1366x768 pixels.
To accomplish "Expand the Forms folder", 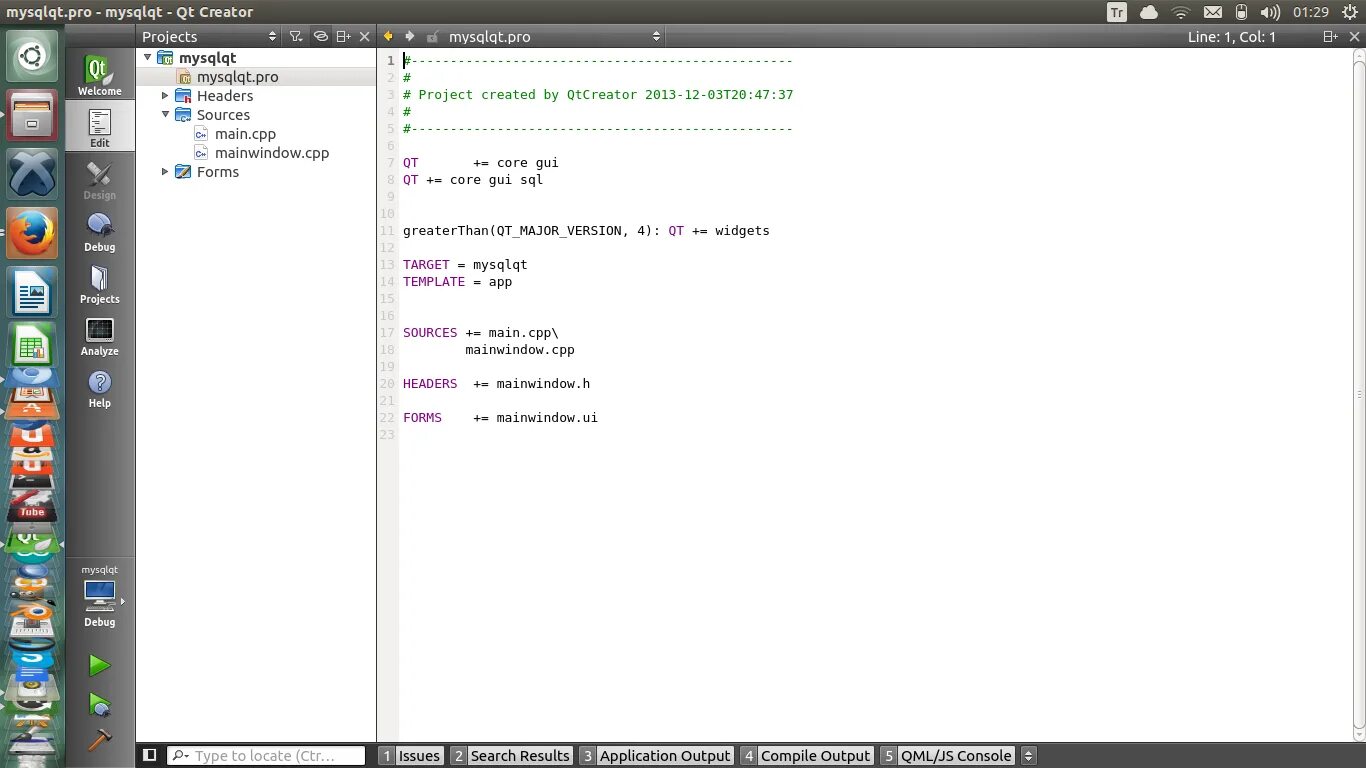I will 166,172.
